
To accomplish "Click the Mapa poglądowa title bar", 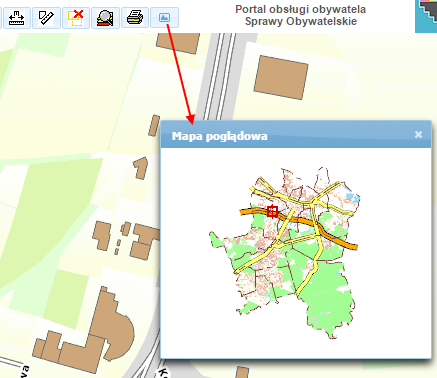I will pyautogui.click(x=296, y=135).
